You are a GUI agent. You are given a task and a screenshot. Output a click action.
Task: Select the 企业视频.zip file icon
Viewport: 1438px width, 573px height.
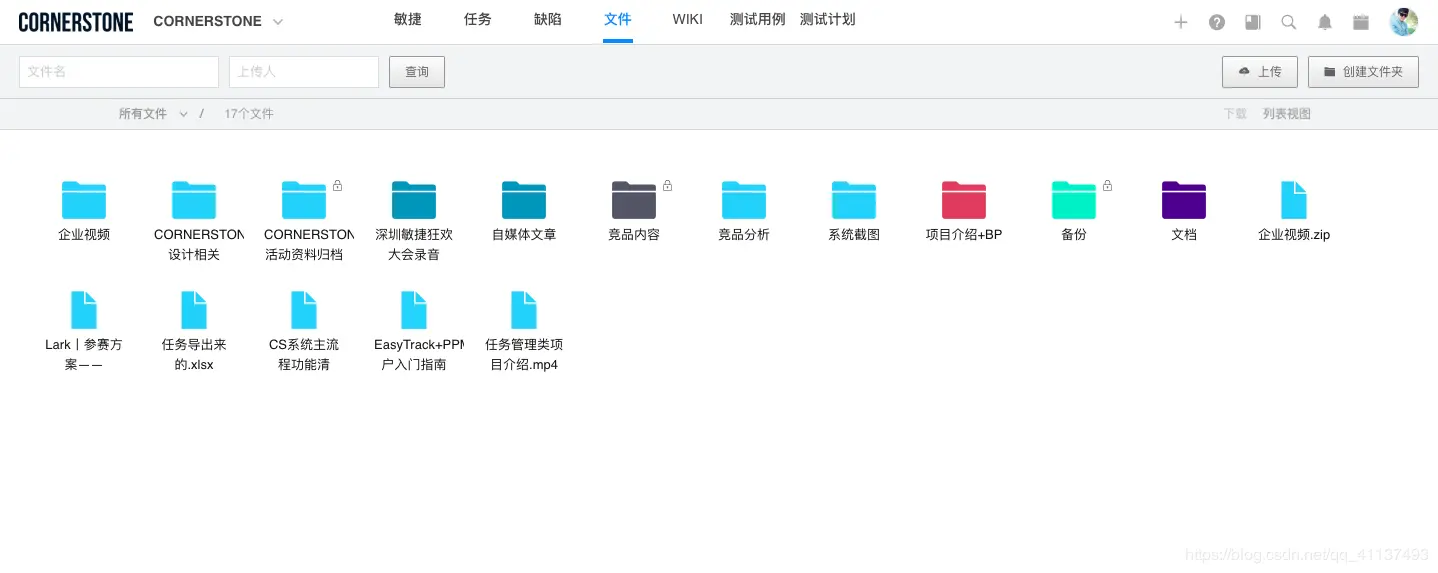pyautogui.click(x=1294, y=200)
